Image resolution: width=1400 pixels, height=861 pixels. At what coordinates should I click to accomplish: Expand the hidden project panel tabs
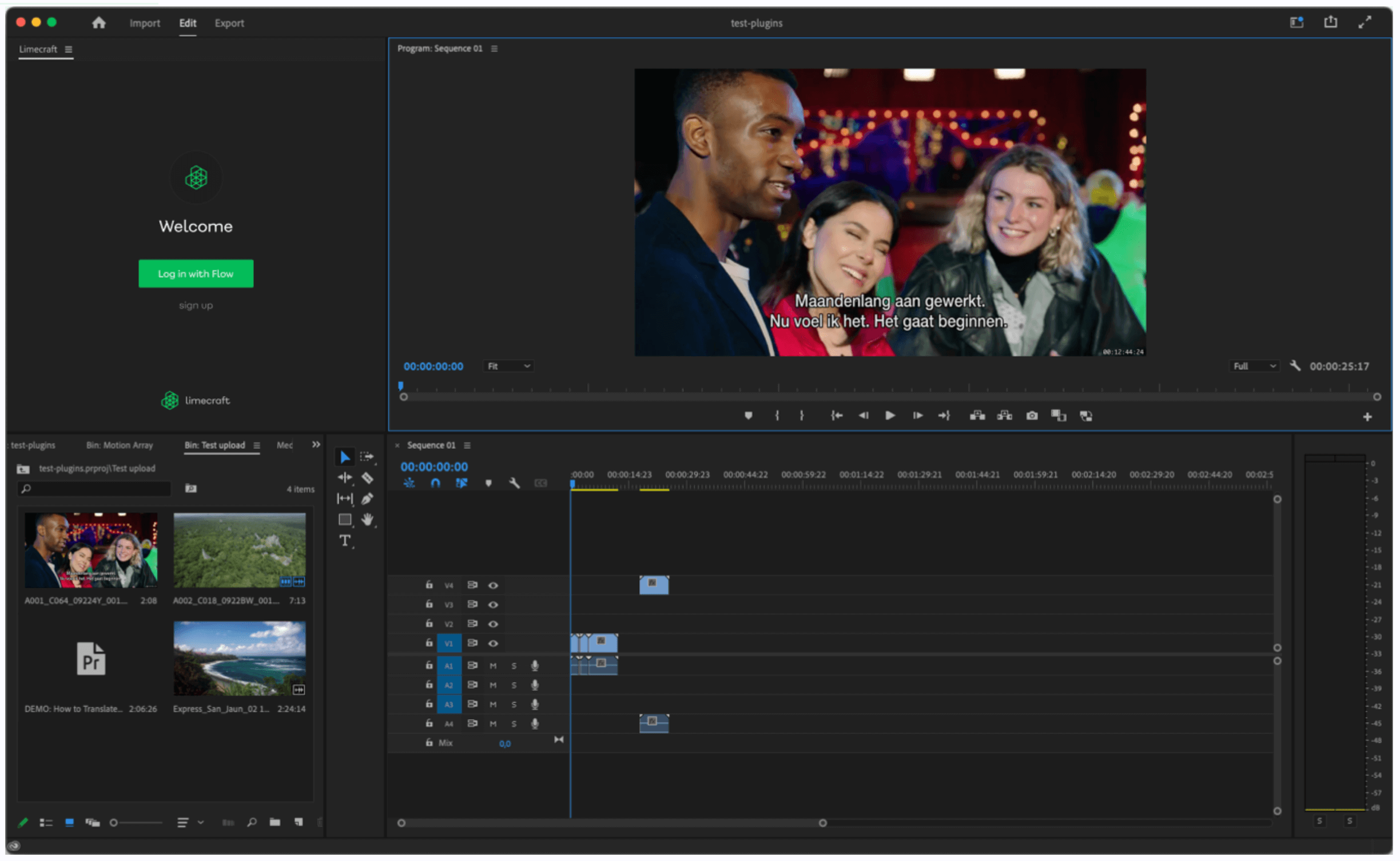coord(316,445)
